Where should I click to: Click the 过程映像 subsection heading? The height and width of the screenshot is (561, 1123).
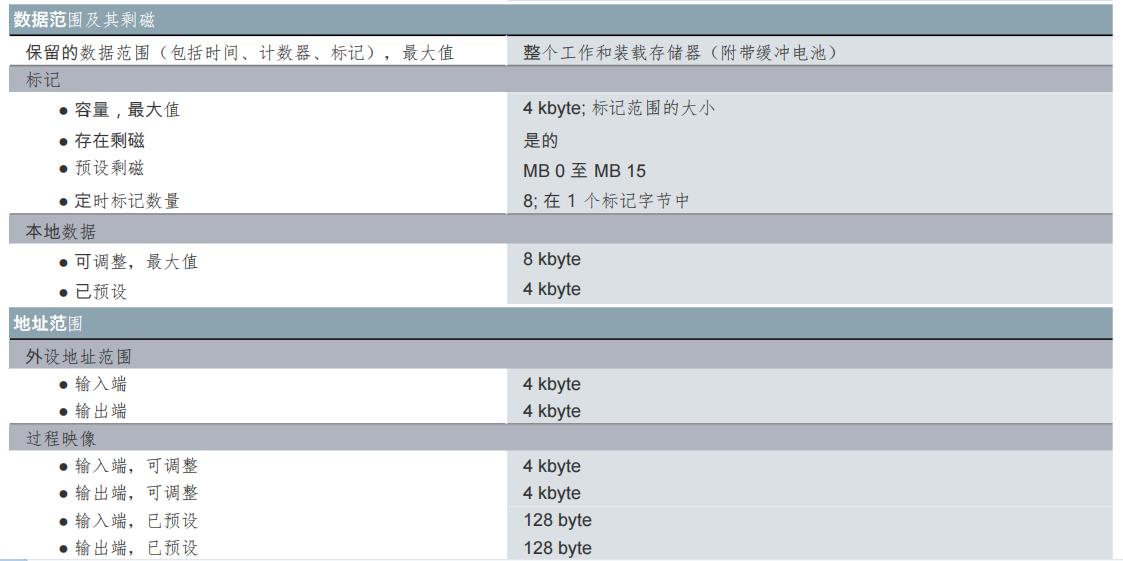[61, 438]
